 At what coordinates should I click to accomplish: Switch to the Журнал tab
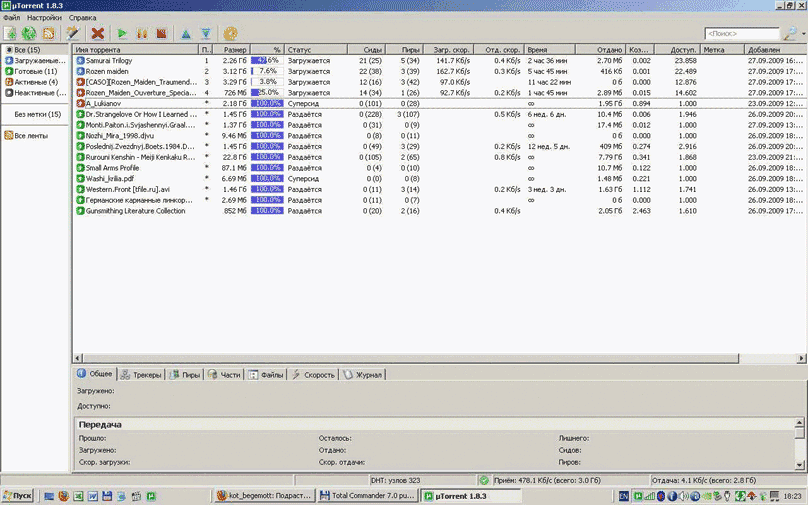pyautogui.click(x=363, y=375)
